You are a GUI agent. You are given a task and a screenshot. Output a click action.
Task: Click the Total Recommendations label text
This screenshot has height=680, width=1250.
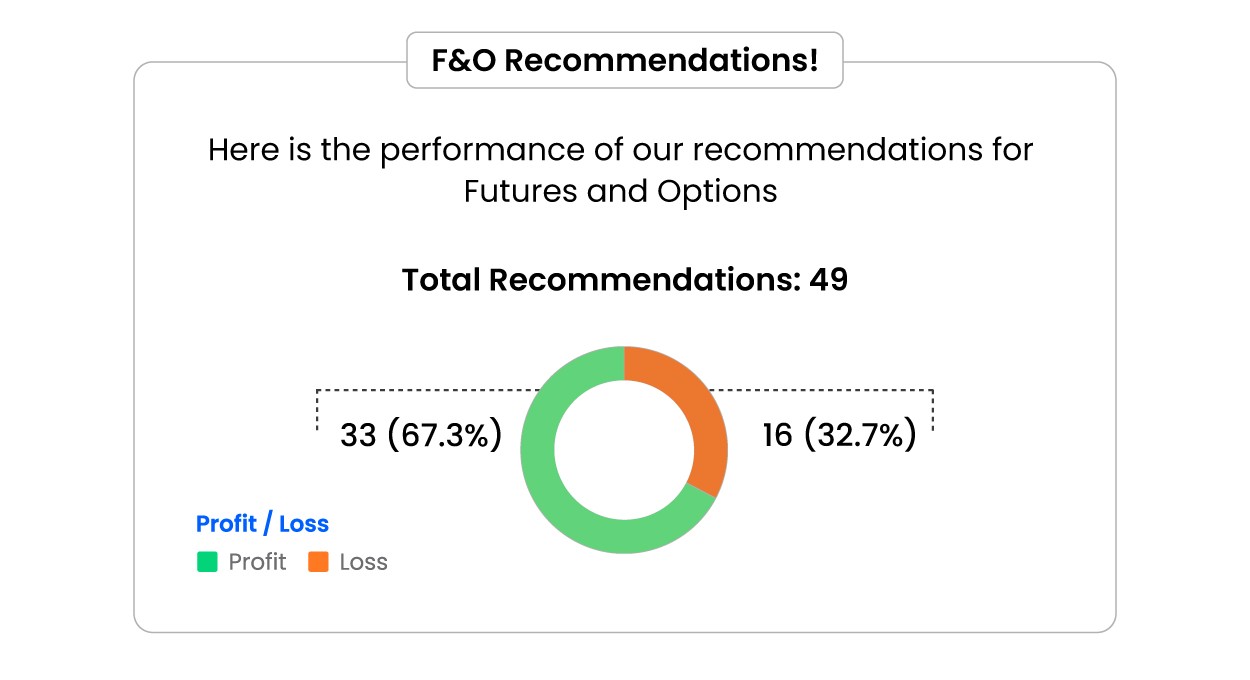[600, 280]
